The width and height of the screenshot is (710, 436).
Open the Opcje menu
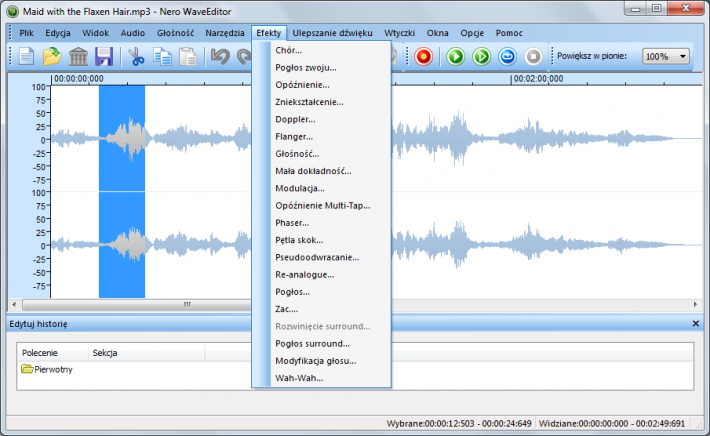point(472,33)
